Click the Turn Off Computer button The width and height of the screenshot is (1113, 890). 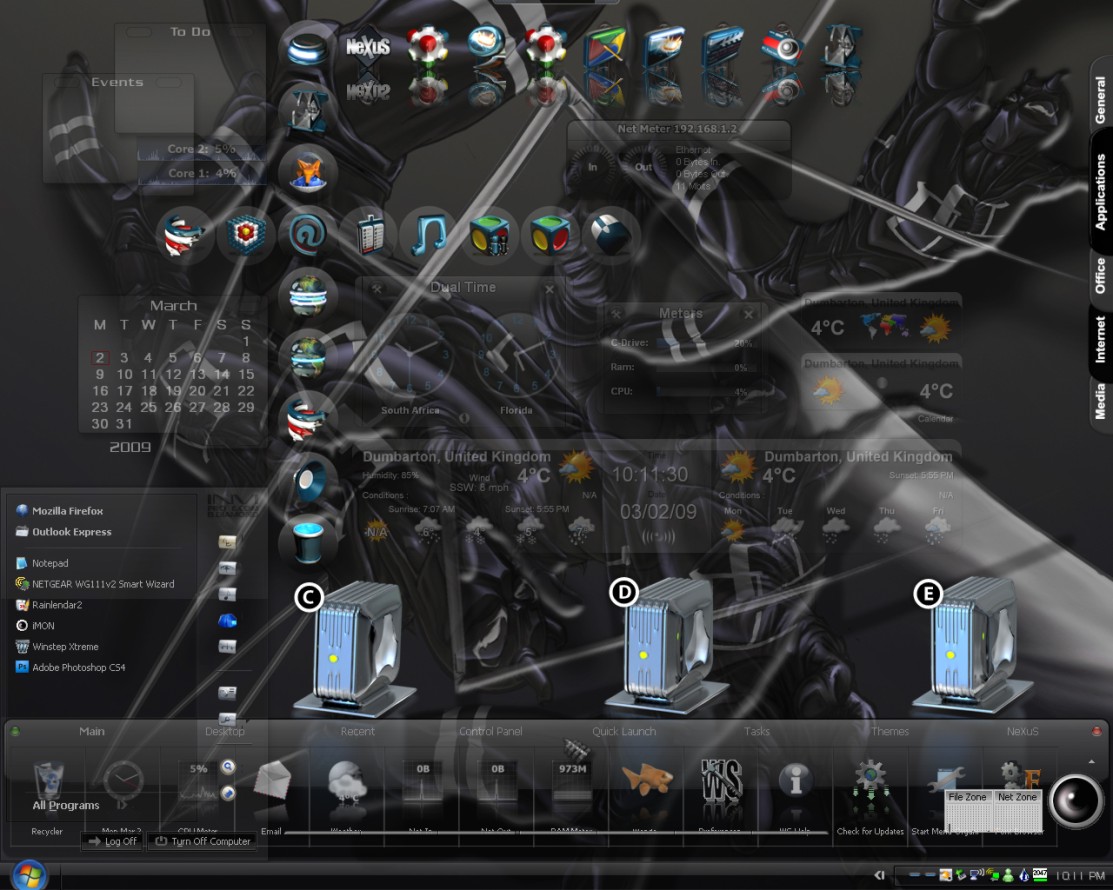[203, 841]
